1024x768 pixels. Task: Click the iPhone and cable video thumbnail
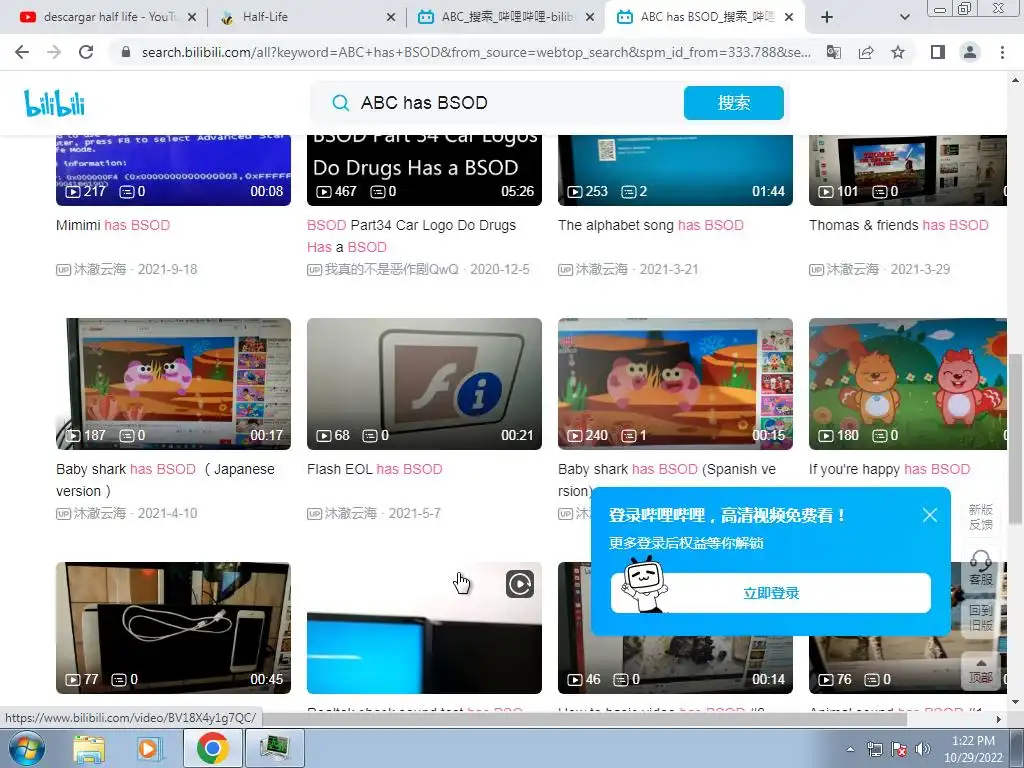coord(173,628)
